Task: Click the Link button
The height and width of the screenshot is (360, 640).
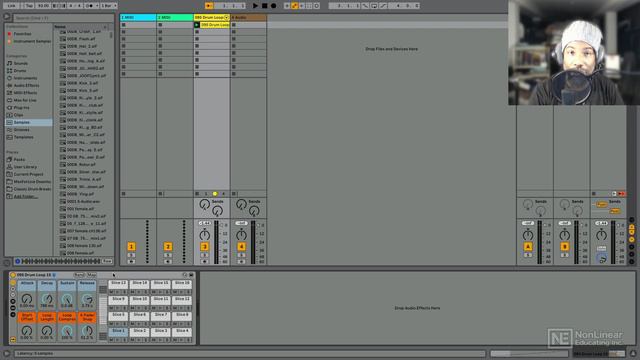Action: (11, 6)
